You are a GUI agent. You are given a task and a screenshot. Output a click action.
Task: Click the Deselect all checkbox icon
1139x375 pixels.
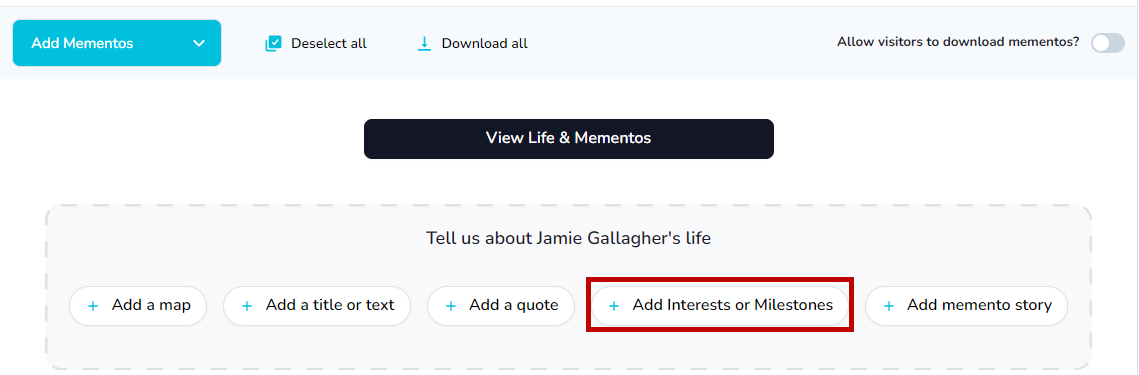[273, 44]
